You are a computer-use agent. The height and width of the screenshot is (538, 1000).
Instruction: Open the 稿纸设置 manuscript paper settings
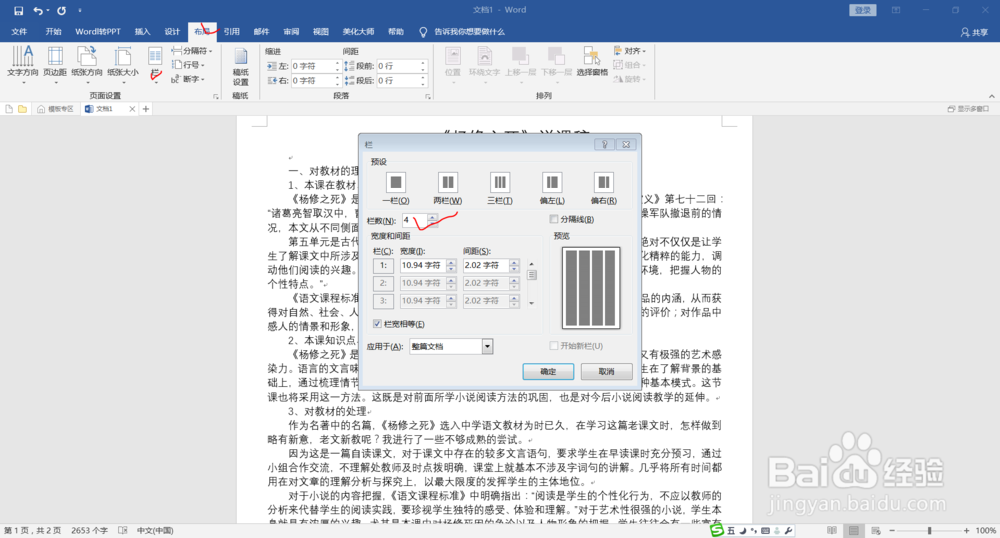pos(240,66)
